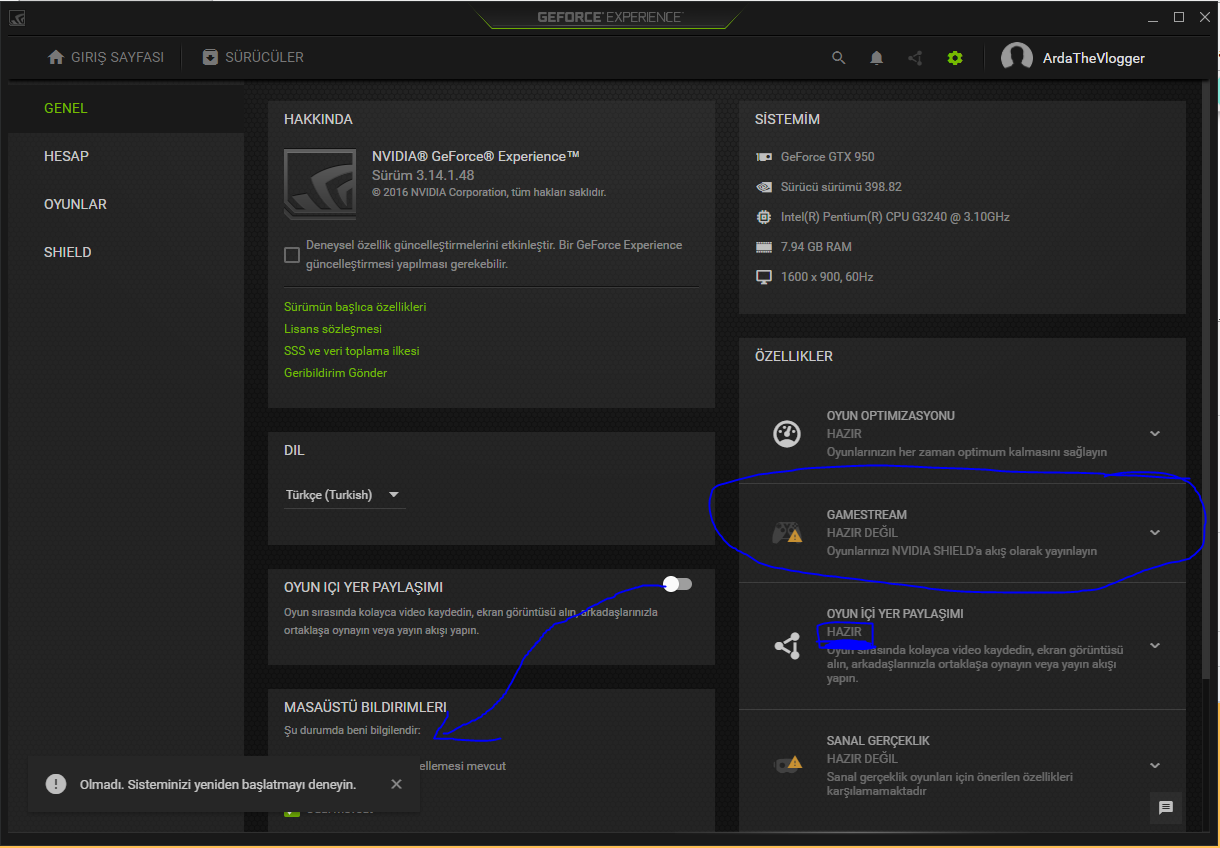The width and height of the screenshot is (1220, 848).
Task: Open the search magnifier in the header
Action: (839, 58)
